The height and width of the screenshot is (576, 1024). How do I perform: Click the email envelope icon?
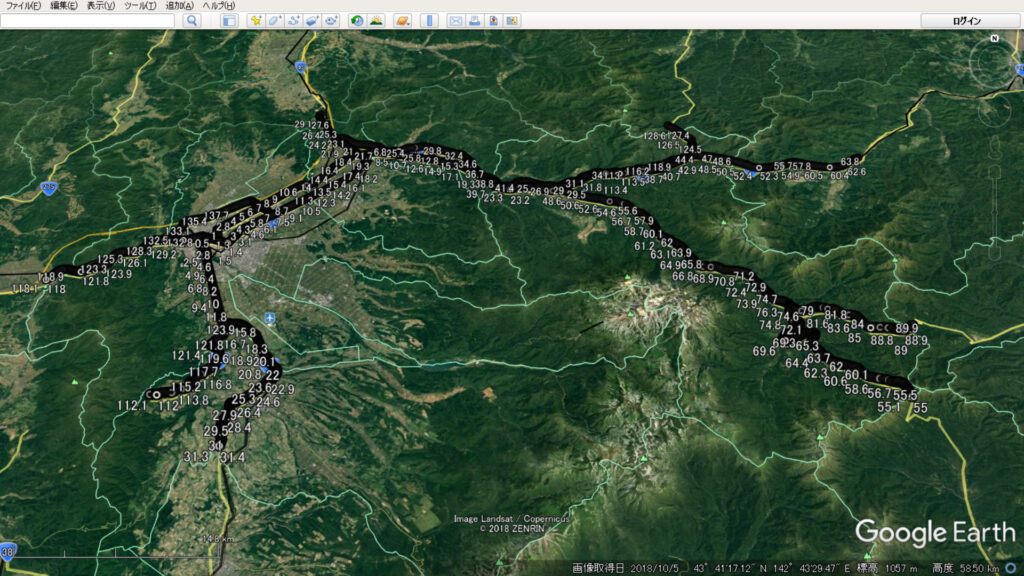(456, 21)
